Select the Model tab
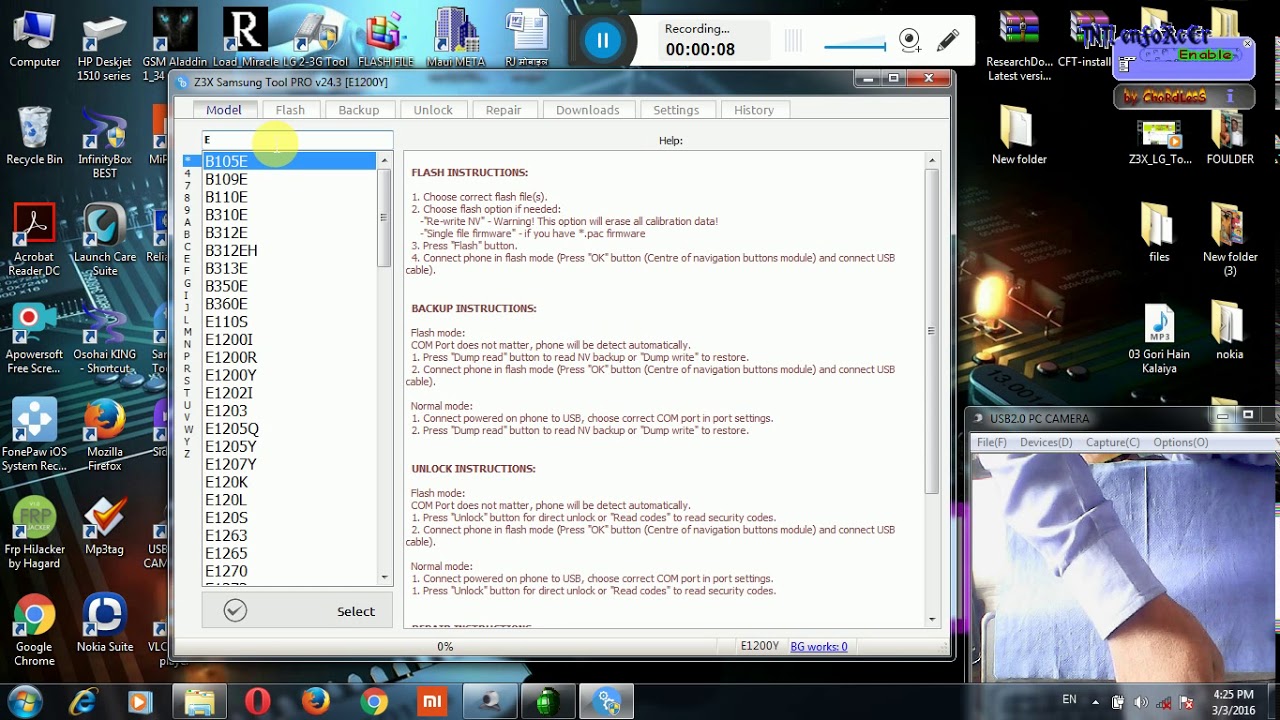Screen dimensions: 1280x720 (224, 110)
